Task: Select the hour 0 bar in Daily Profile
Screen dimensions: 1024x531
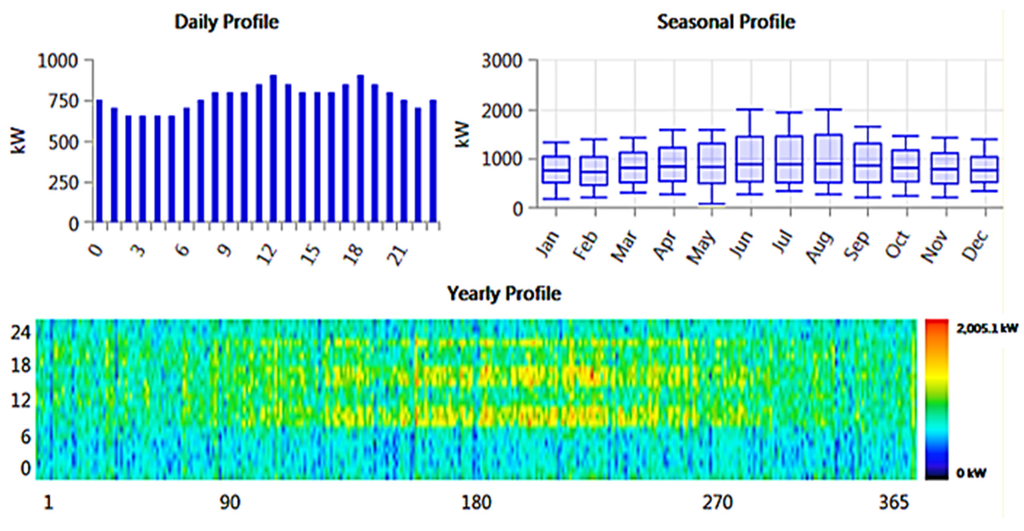Action: [99, 161]
